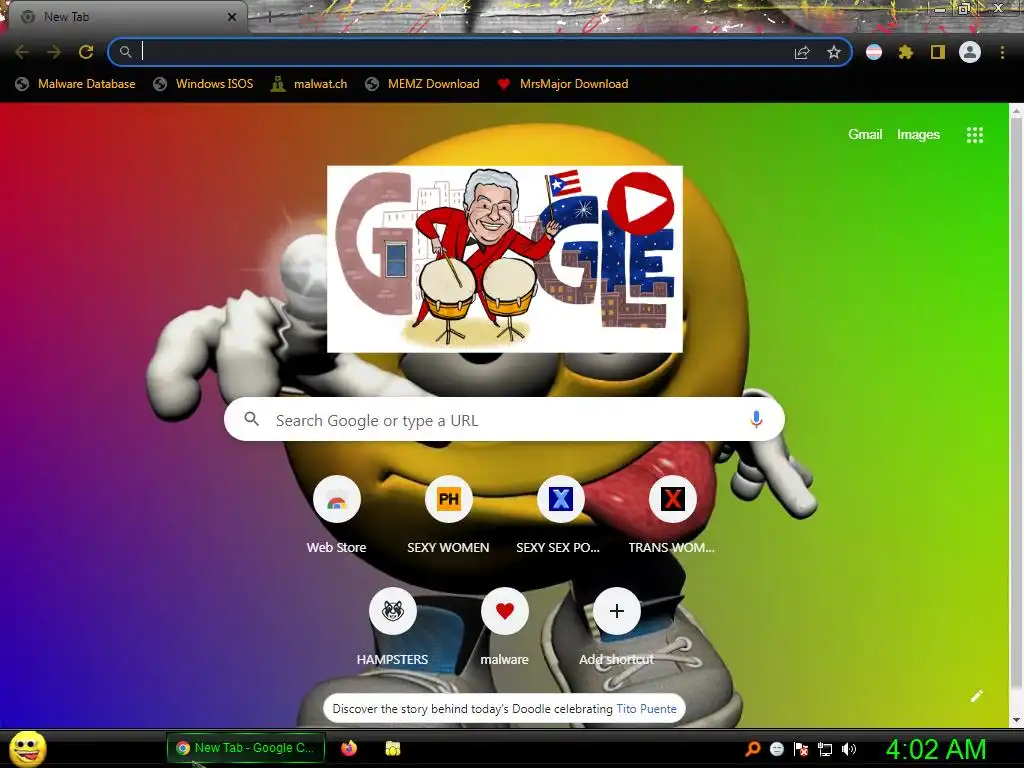This screenshot has width=1024, height=768.
Task: Reload the page with refresh icon
Action: [86, 52]
